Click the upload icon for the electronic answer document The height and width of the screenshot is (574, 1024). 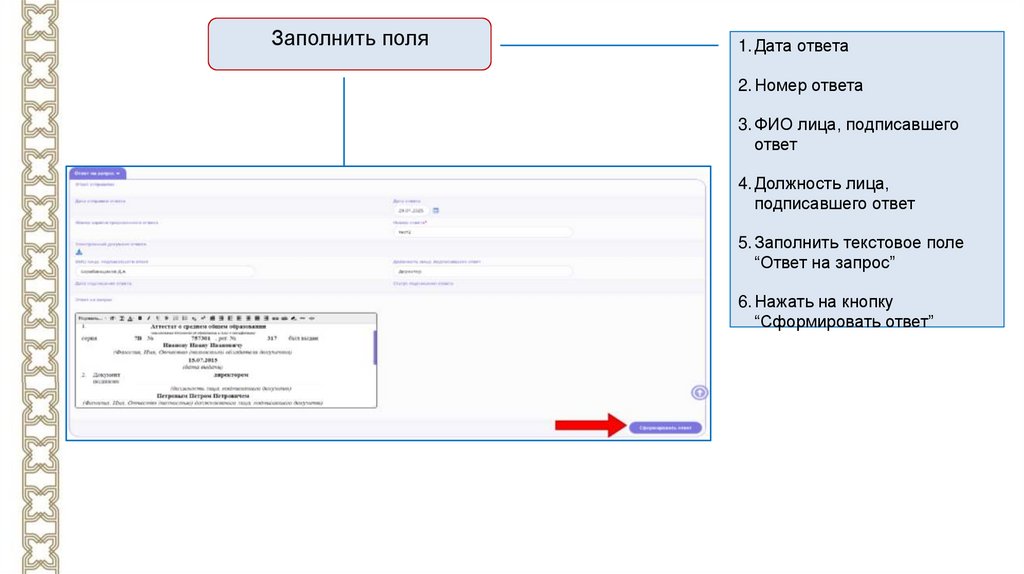pos(79,252)
